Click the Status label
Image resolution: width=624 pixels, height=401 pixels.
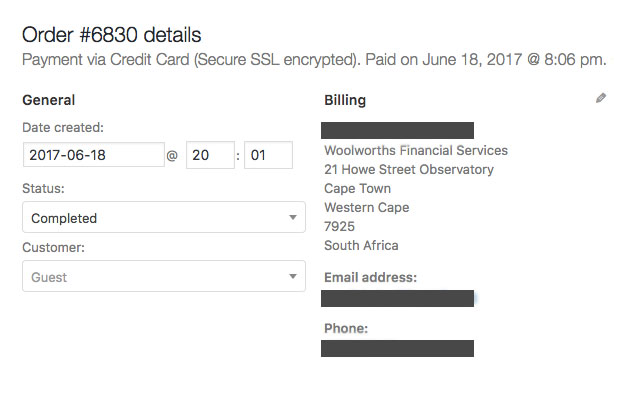[42, 187]
